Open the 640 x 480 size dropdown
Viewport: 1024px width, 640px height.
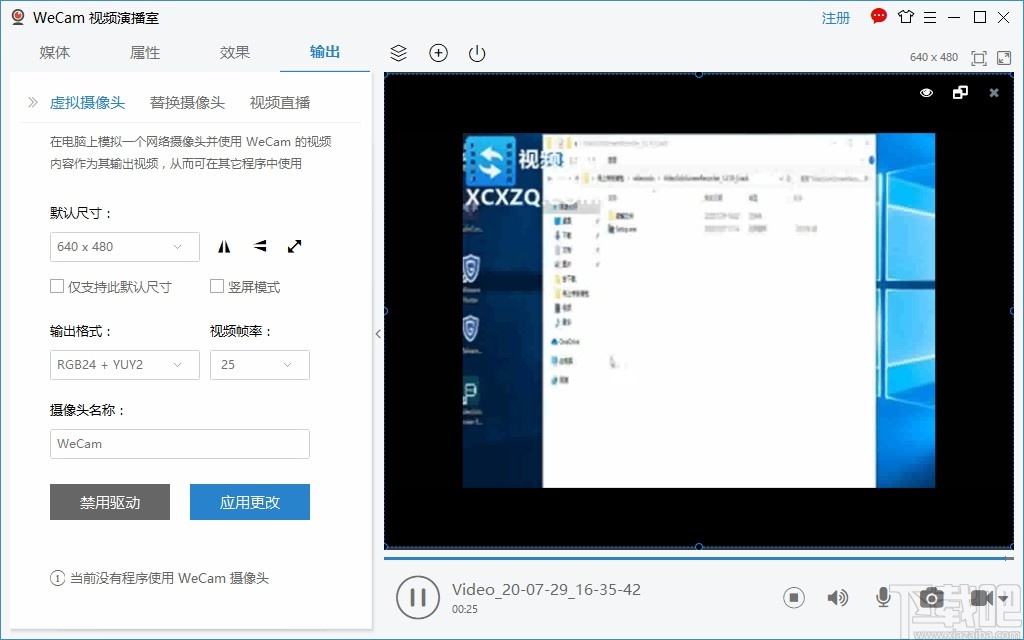pyautogui.click(x=124, y=246)
